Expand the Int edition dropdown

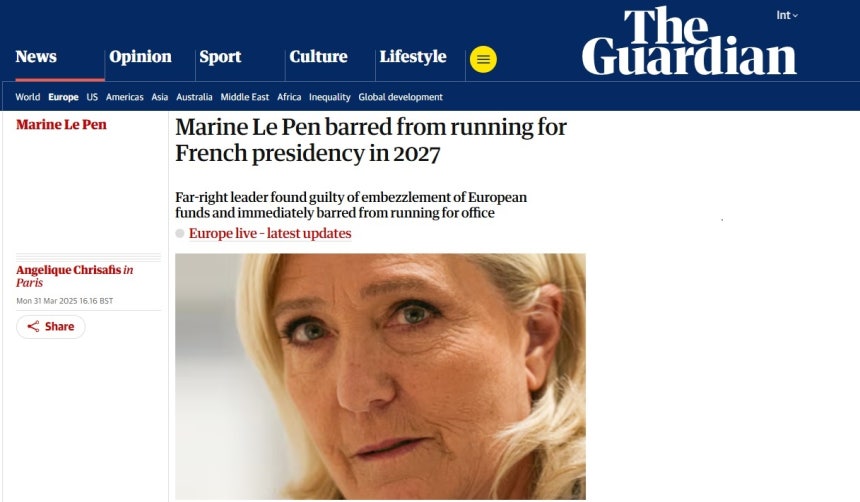coord(787,15)
